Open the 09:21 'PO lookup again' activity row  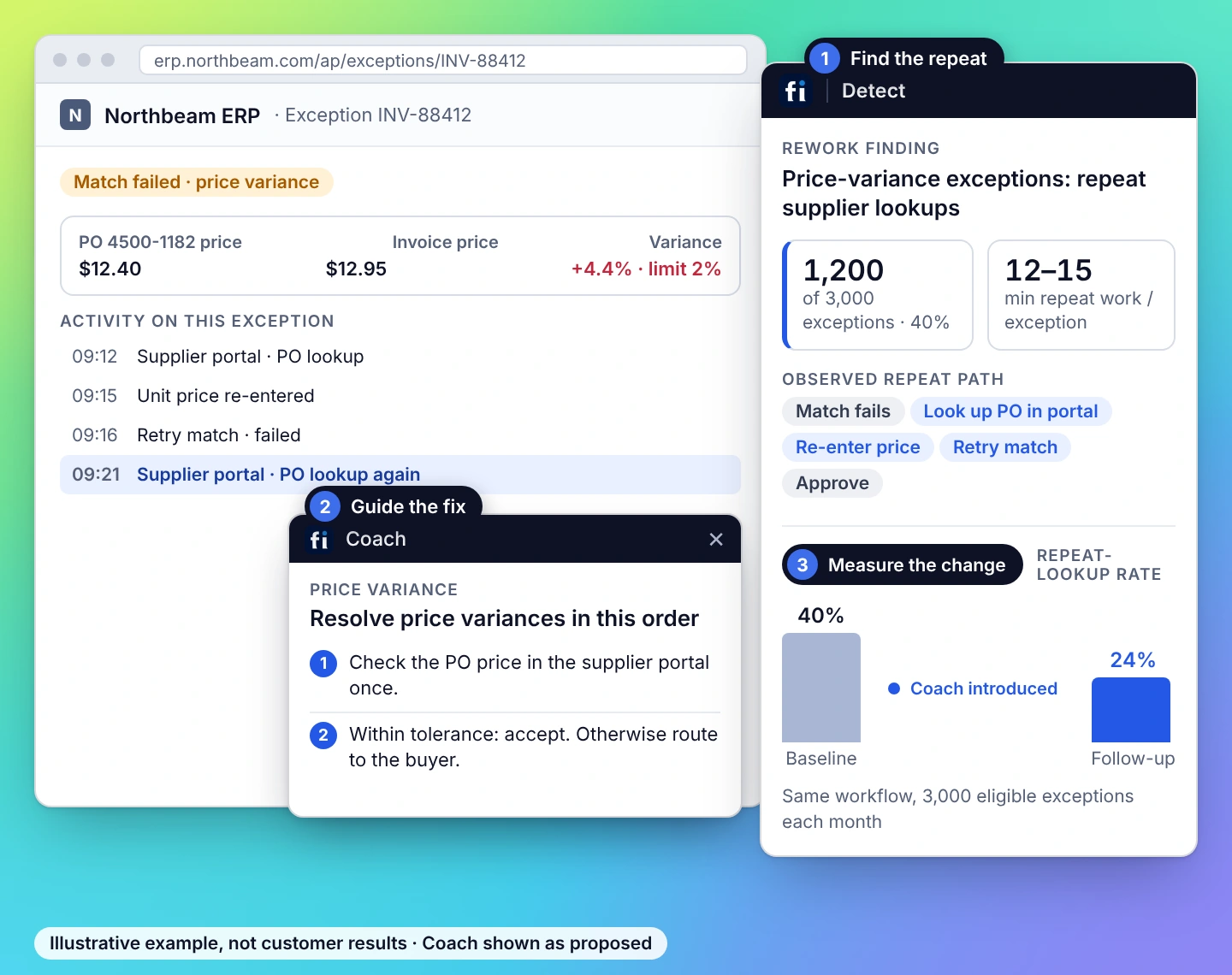coord(400,475)
